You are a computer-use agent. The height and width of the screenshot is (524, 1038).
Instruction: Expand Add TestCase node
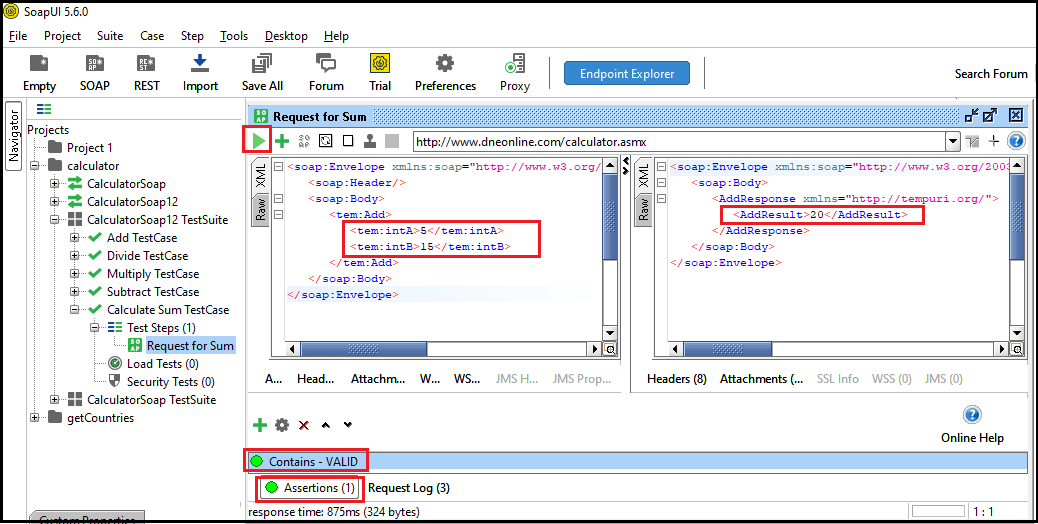75,238
